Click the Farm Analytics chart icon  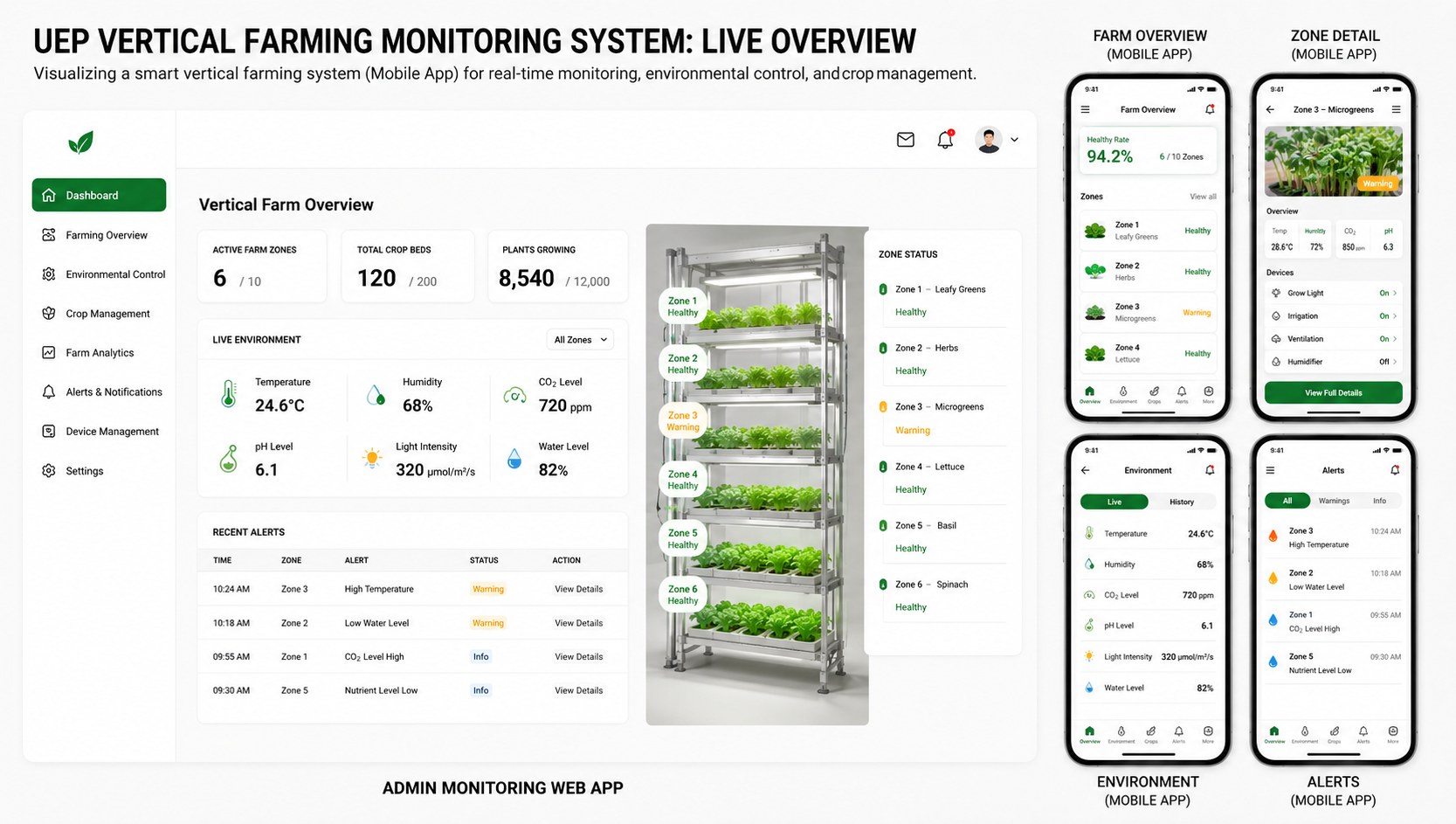[49, 353]
